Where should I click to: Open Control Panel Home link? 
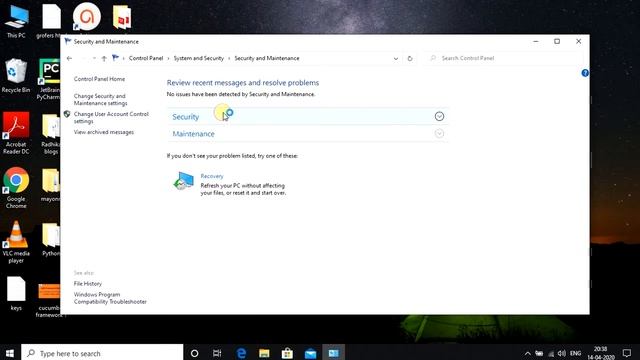pyautogui.click(x=99, y=79)
